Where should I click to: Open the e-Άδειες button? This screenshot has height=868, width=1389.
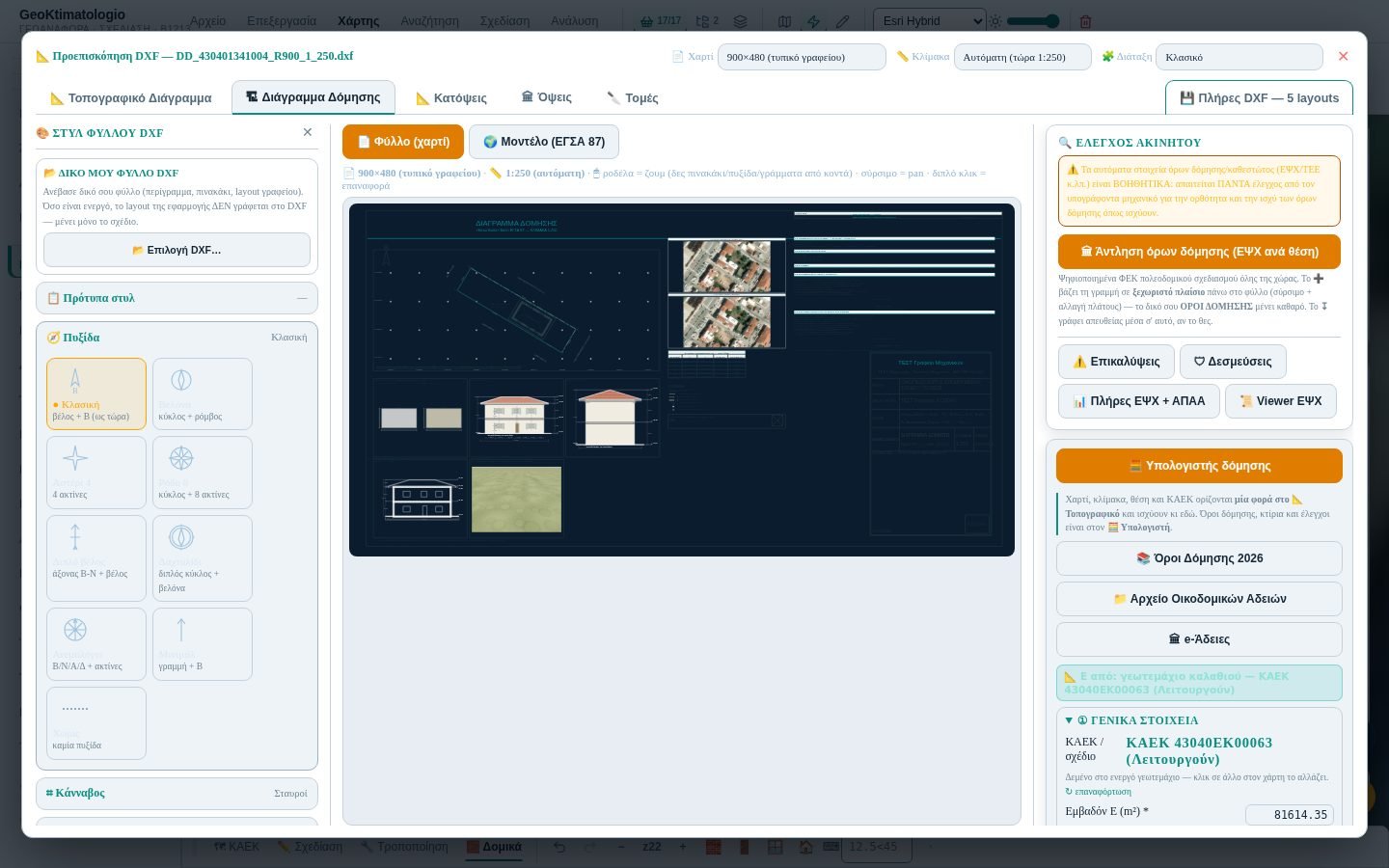coord(1199,639)
